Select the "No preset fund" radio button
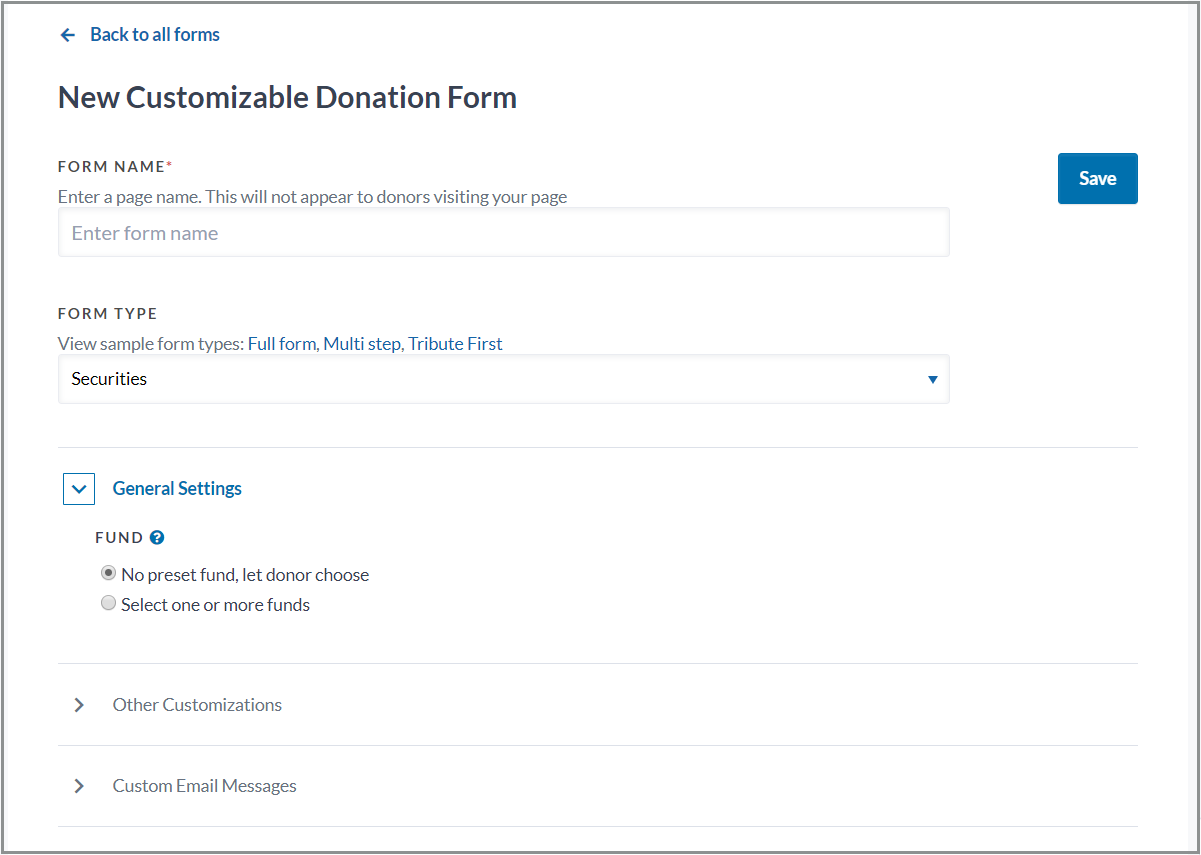 108,574
